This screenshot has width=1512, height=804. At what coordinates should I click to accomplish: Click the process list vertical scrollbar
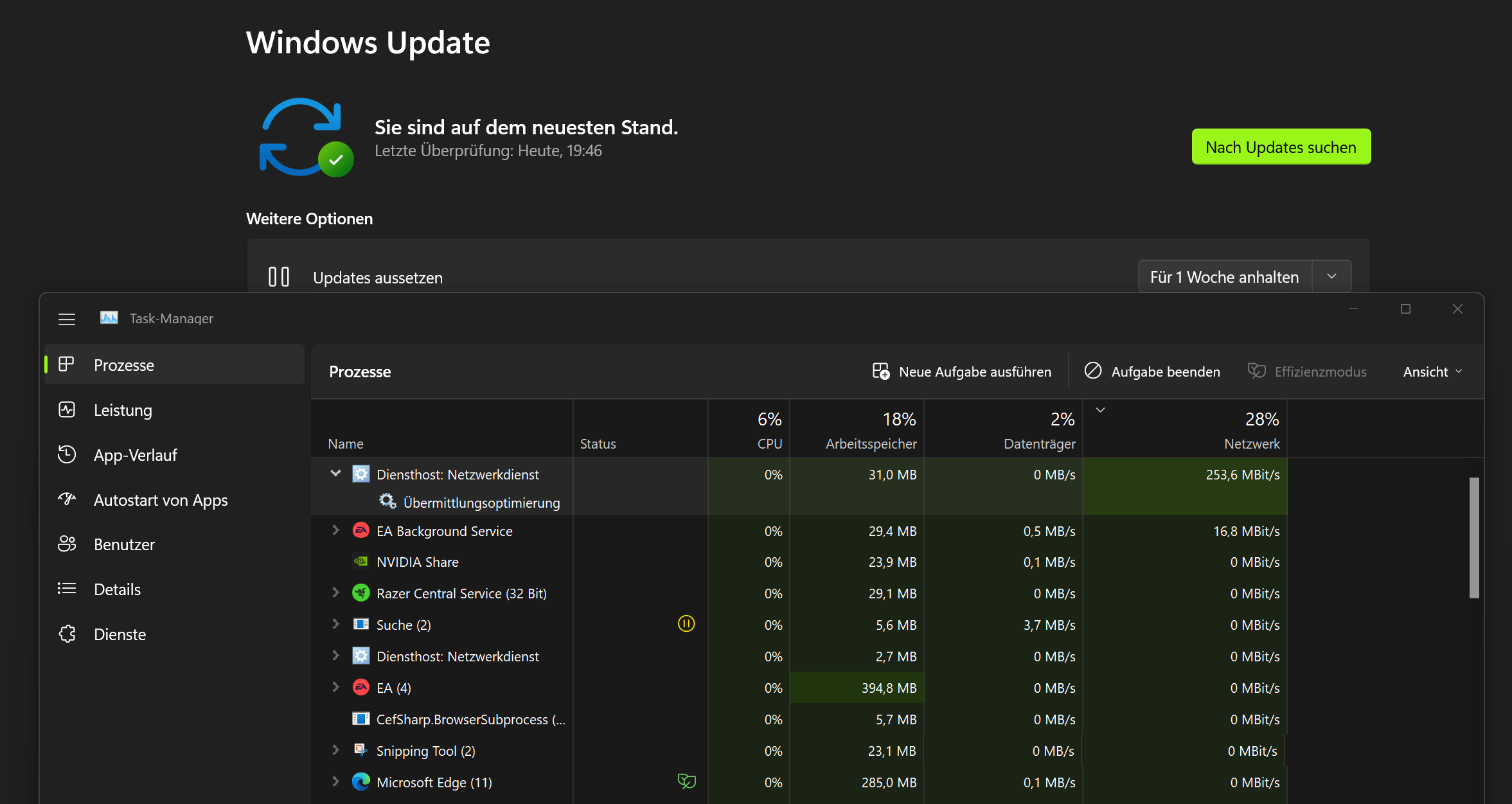pyautogui.click(x=1474, y=537)
